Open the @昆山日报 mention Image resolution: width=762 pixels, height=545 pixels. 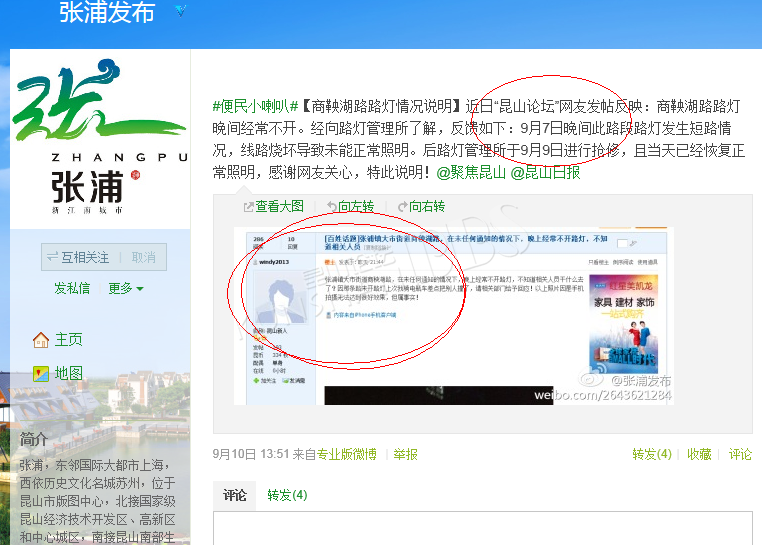[545, 172]
